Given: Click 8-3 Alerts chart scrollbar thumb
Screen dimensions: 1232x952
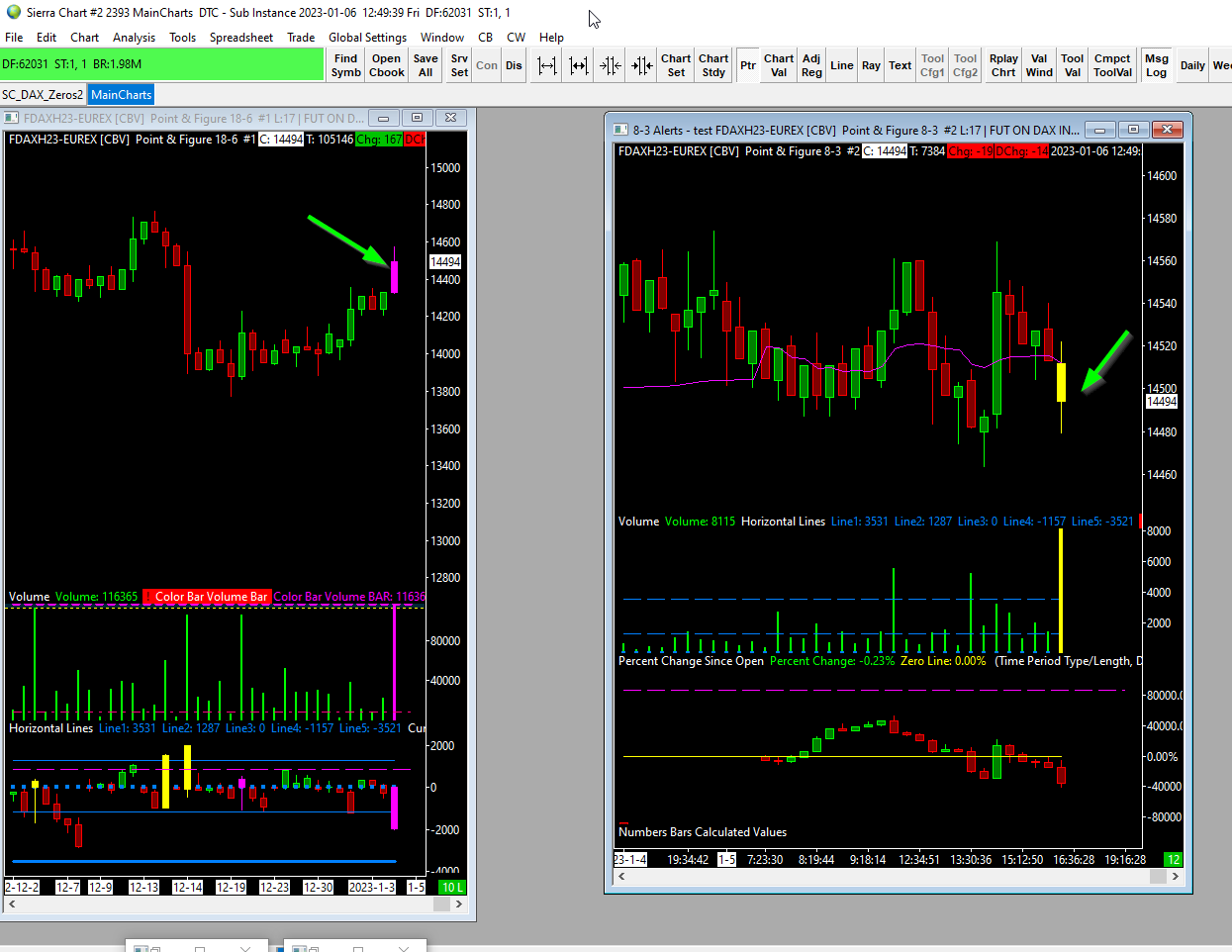Looking at the screenshot, I should [x=1158, y=876].
